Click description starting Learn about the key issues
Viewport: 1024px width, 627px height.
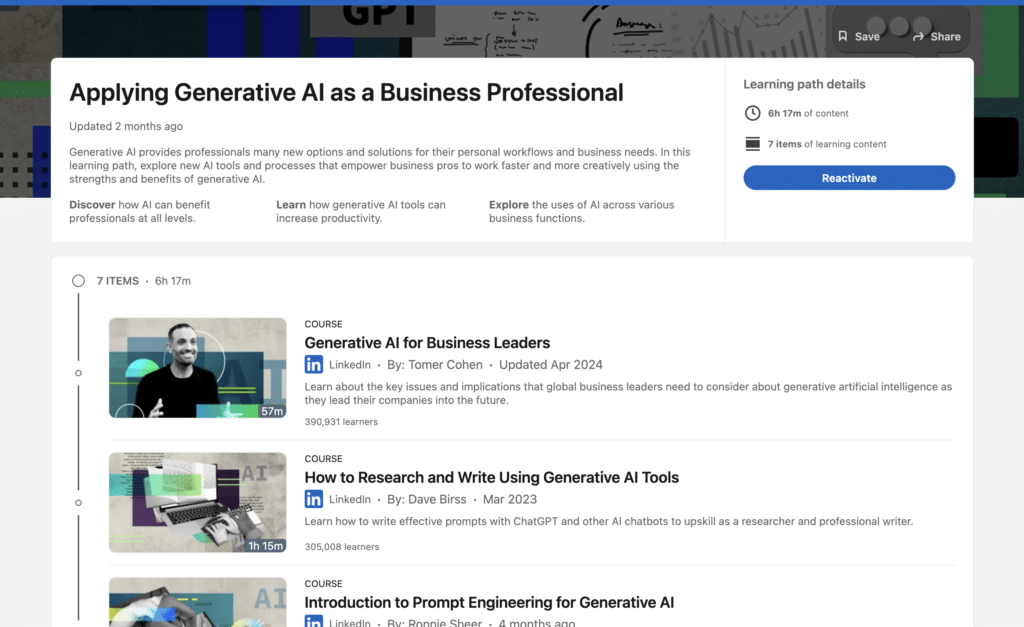click(x=628, y=393)
